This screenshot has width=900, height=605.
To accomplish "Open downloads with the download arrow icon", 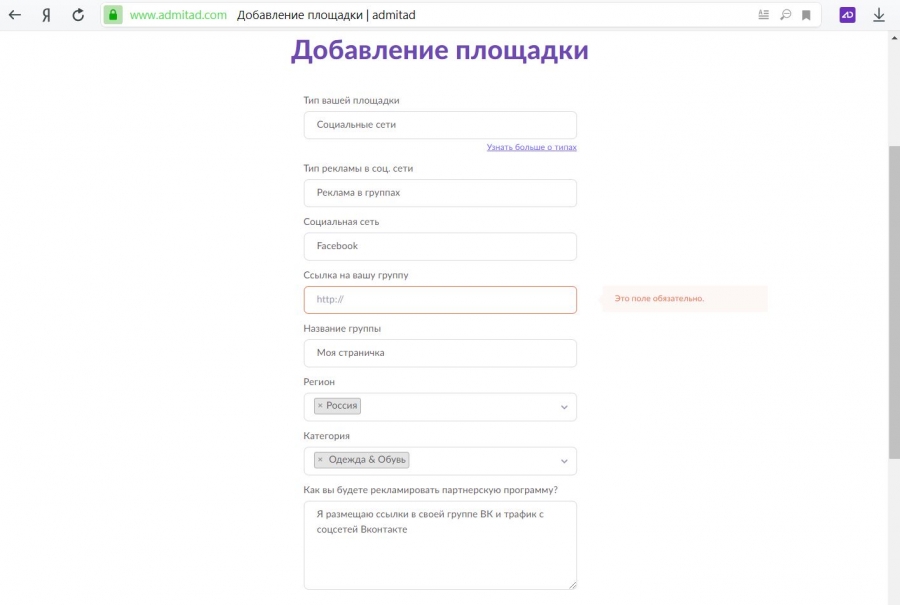I will coord(879,15).
